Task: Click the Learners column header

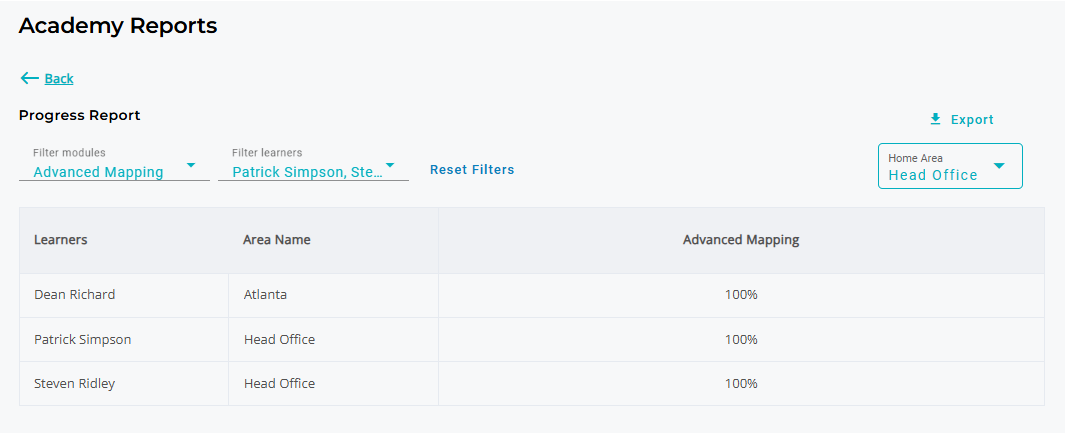Action: point(60,240)
